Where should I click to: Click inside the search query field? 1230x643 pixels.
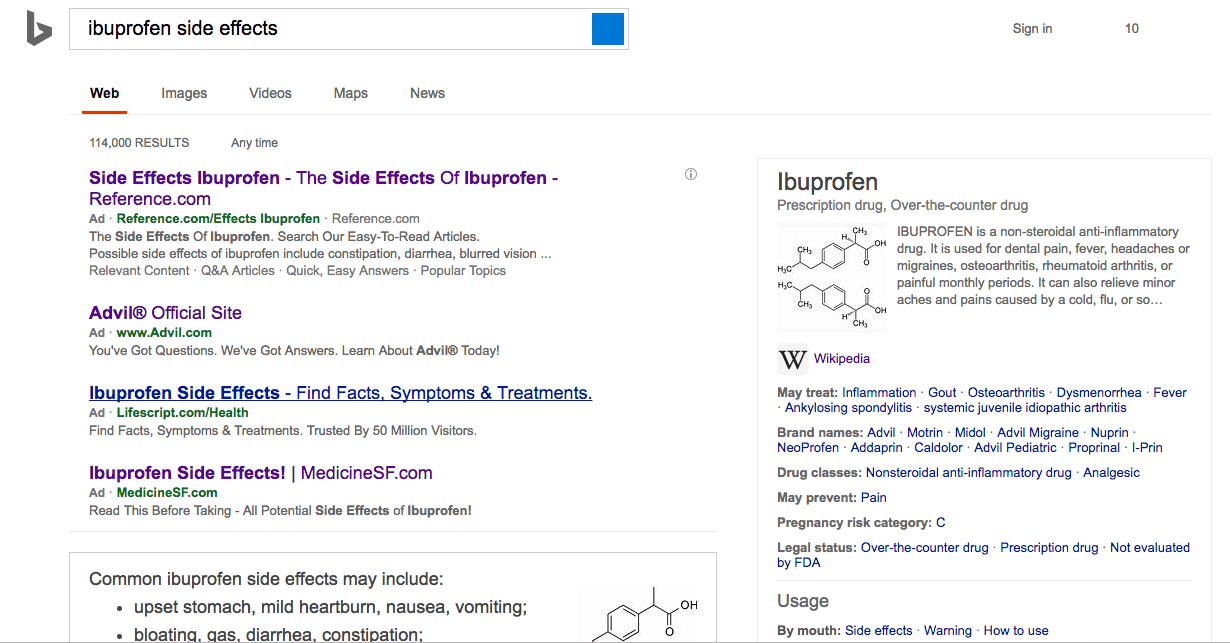[x=300, y=29]
